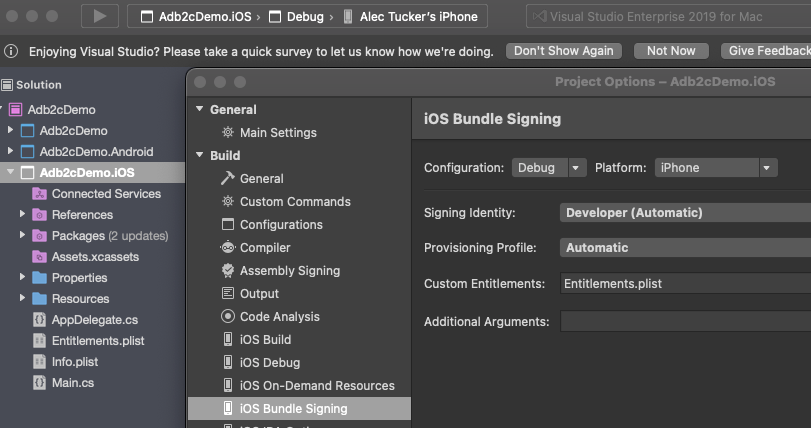The image size is (811, 428).
Task: Open the Signing Identity dropdown
Action: click(685, 212)
